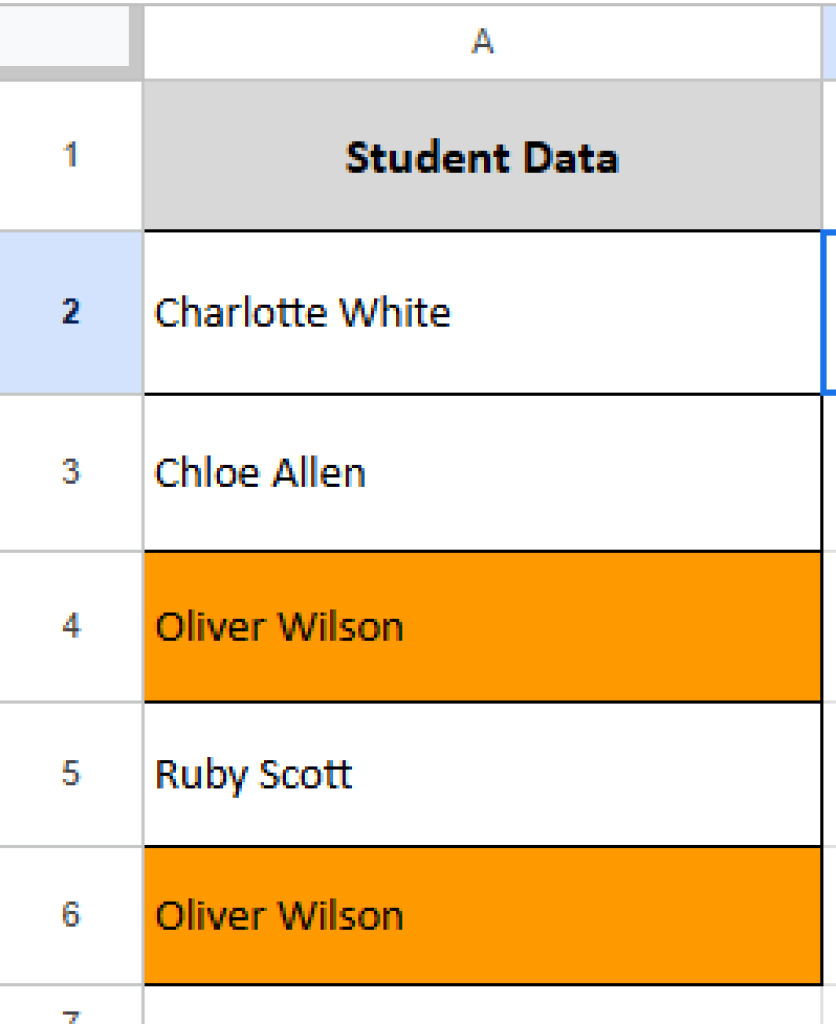Select entire row 4 from row header
This screenshot has width=836, height=1024.
[x=70, y=627]
